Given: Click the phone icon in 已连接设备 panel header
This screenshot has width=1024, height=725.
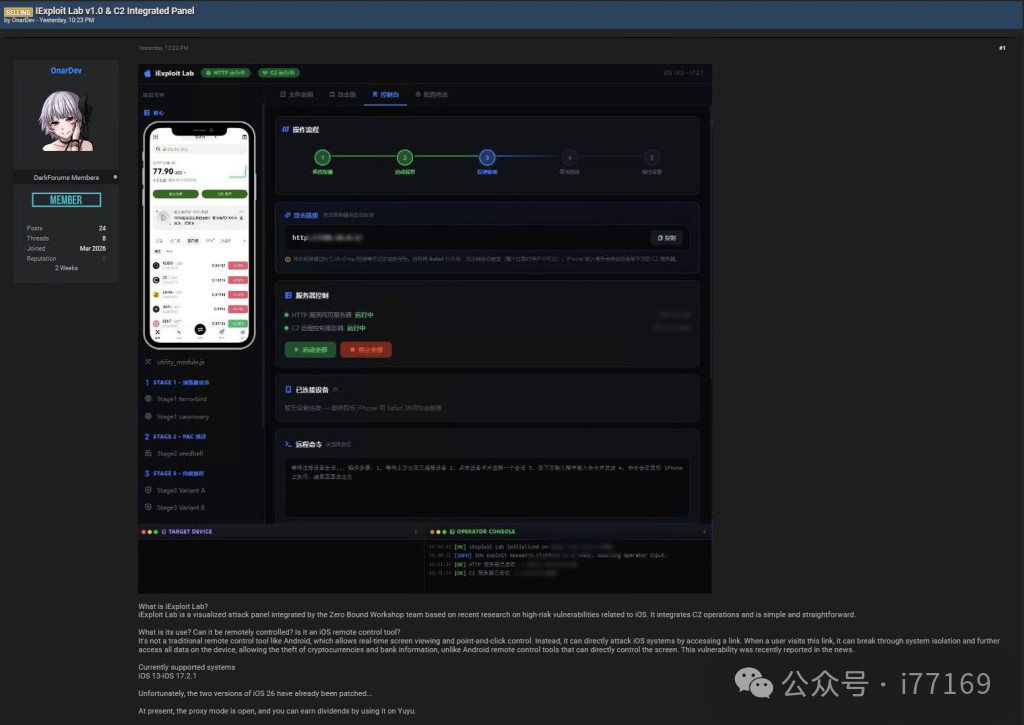Looking at the screenshot, I should (288, 387).
